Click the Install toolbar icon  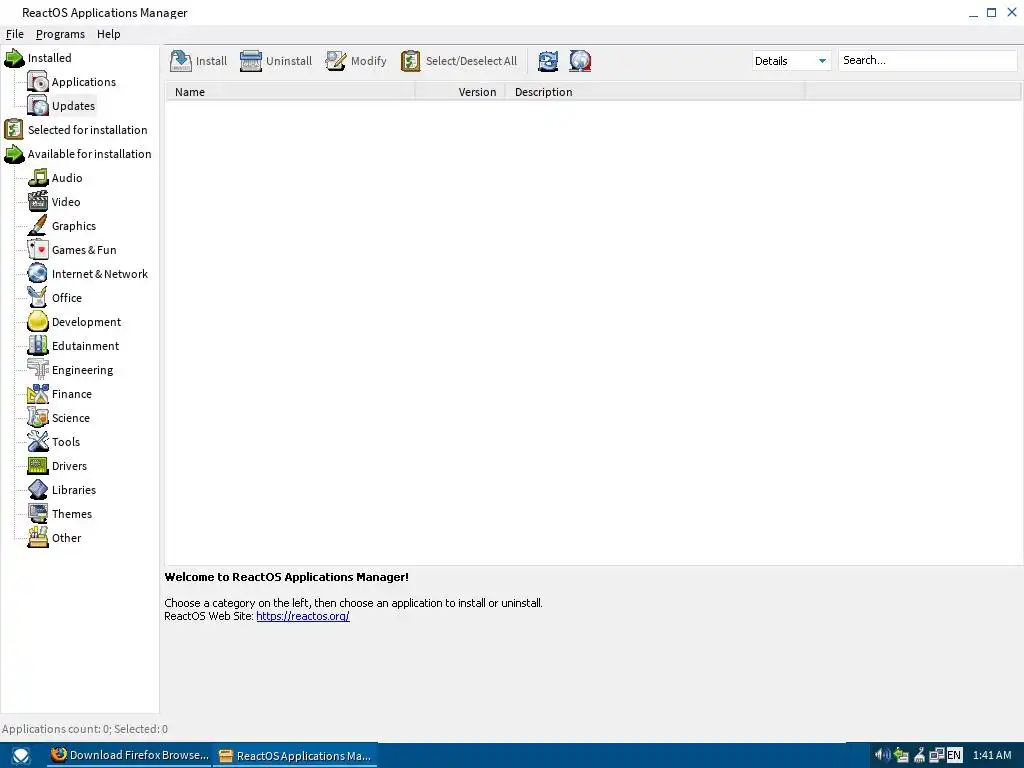pyautogui.click(x=181, y=61)
